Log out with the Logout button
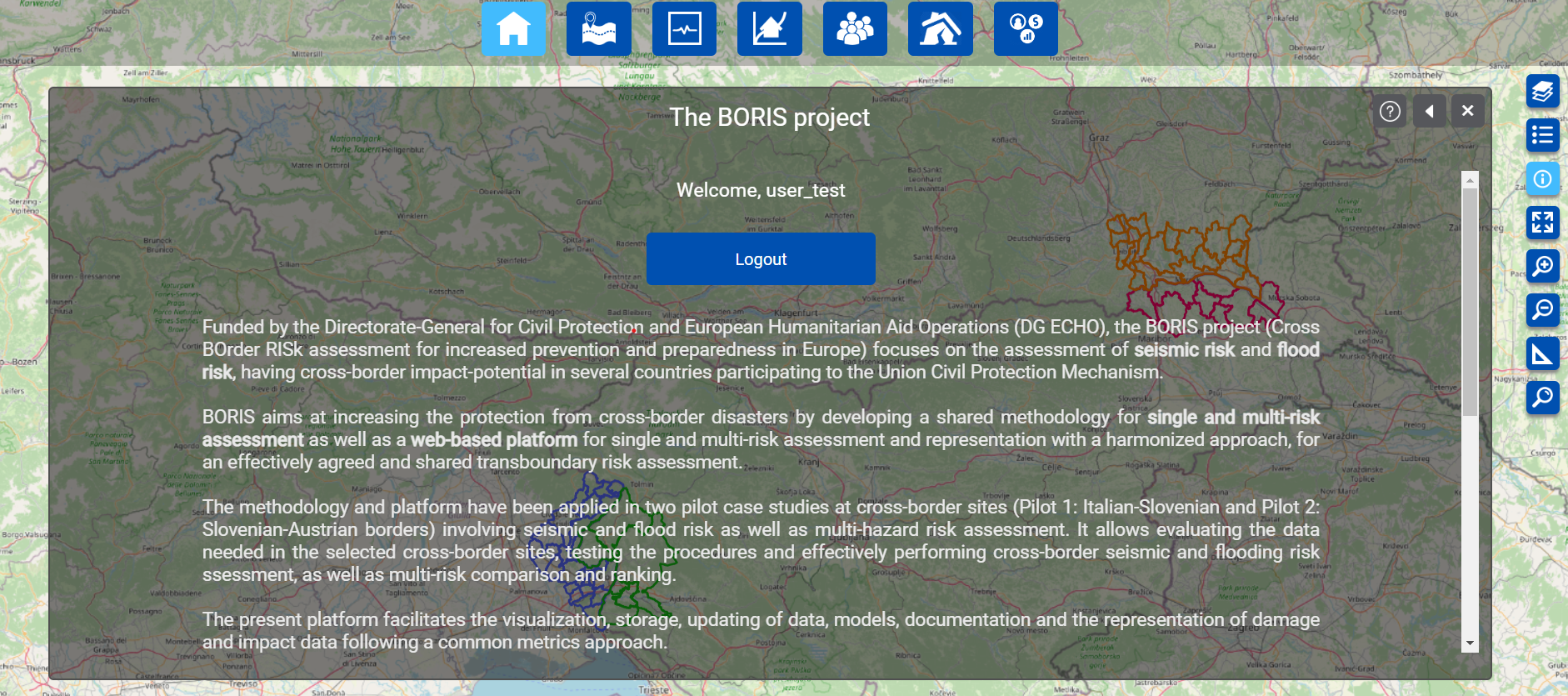Screen dimensions: 1568x696 (x=761, y=259)
